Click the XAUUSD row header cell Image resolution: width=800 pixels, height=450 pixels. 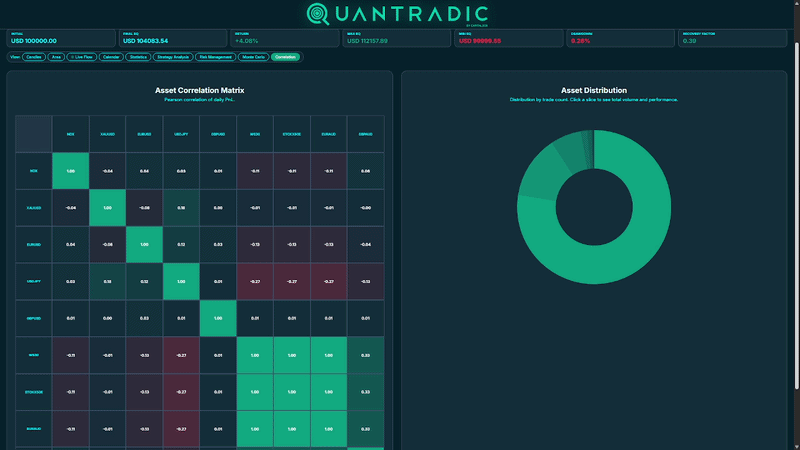(34, 208)
